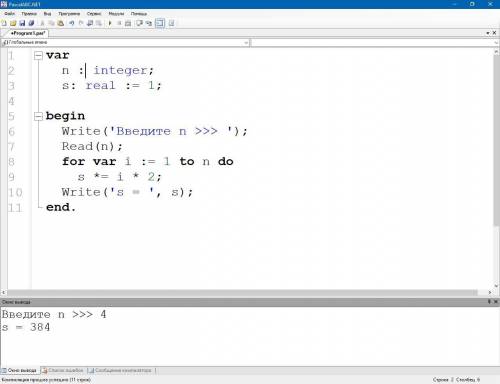Click the New file icon in toolbar
Screen dimensions: 500x384
tap(4, 23)
